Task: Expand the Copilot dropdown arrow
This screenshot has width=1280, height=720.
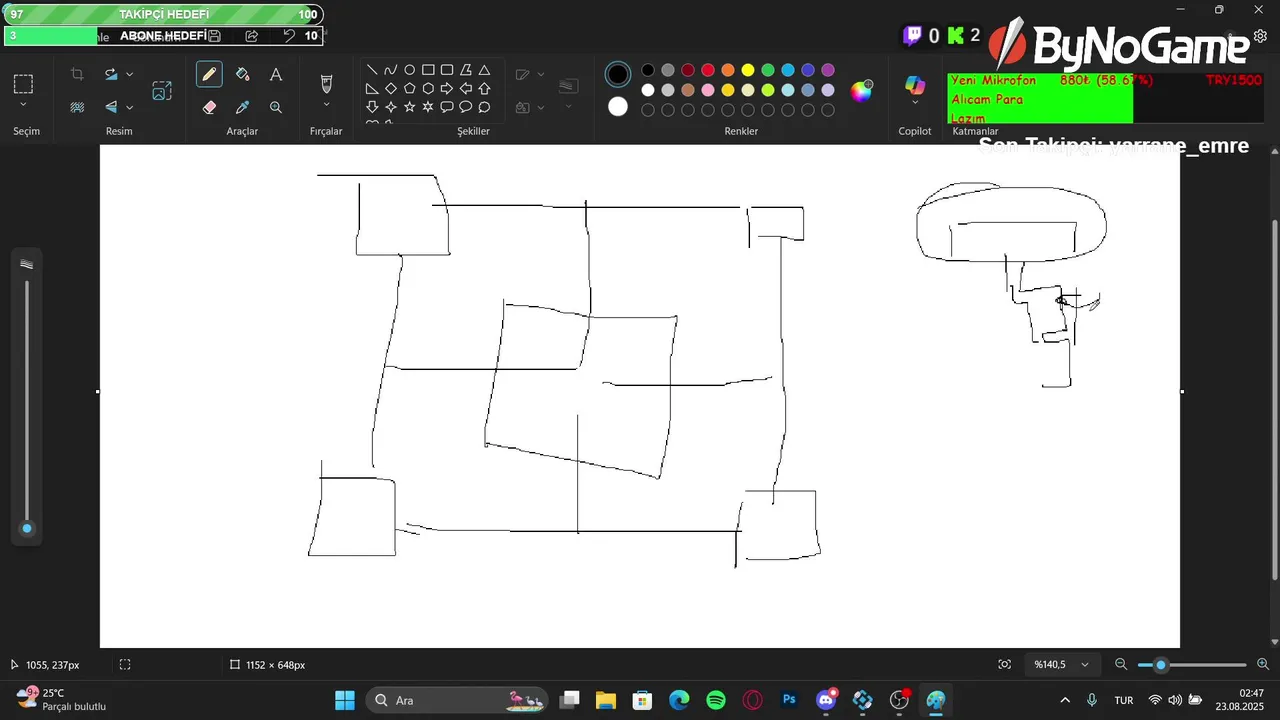Action: click(915, 103)
